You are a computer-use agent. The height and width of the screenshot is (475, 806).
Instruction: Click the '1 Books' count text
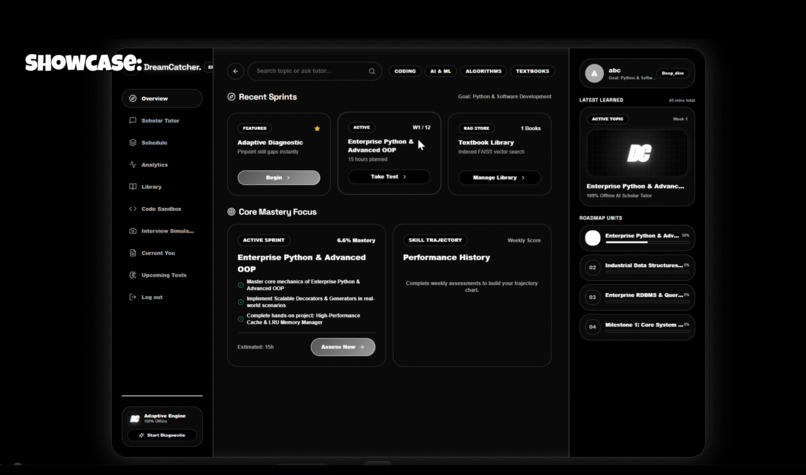pyautogui.click(x=530, y=129)
